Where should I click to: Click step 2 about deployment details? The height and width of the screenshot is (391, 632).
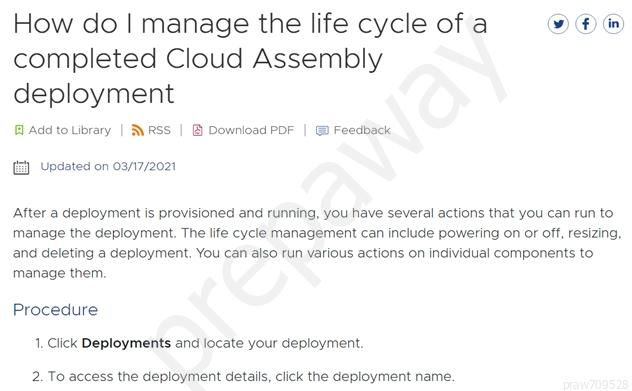(x=243, y=376)
